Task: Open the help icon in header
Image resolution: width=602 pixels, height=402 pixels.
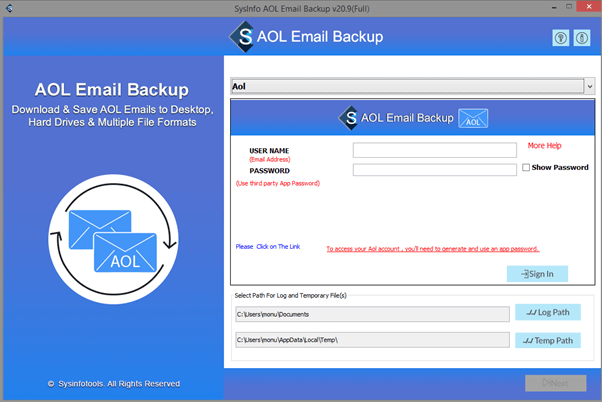Action: point(561,38)
